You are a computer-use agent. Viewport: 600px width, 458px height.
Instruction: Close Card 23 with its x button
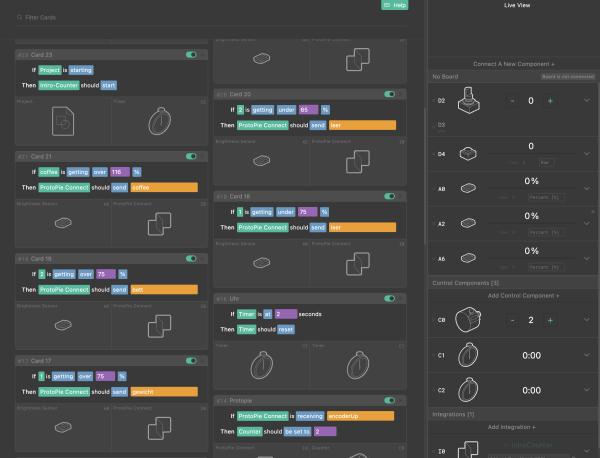tap(202, 55)
